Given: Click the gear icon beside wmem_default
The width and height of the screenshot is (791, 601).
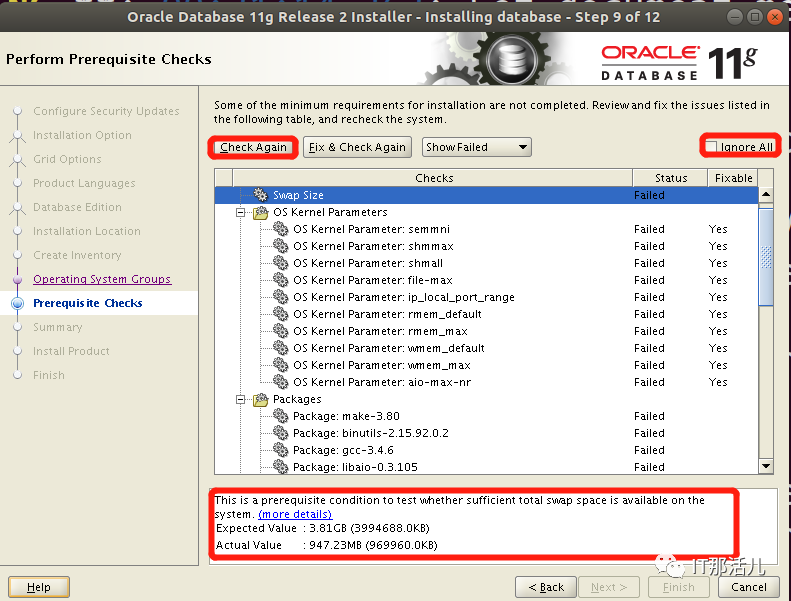Looking at the screenshot, I should pyautogui.click(x=280, y=348).
